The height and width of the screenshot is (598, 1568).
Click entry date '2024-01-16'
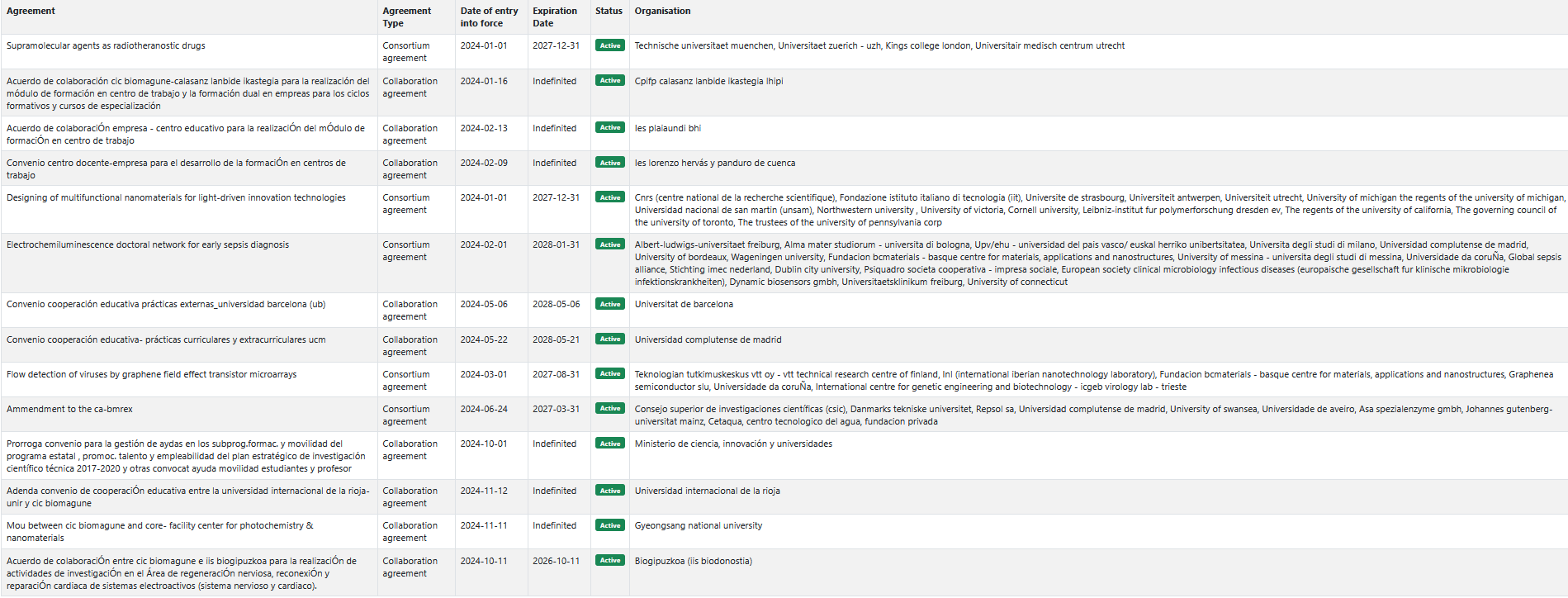(x=484, y=81)
